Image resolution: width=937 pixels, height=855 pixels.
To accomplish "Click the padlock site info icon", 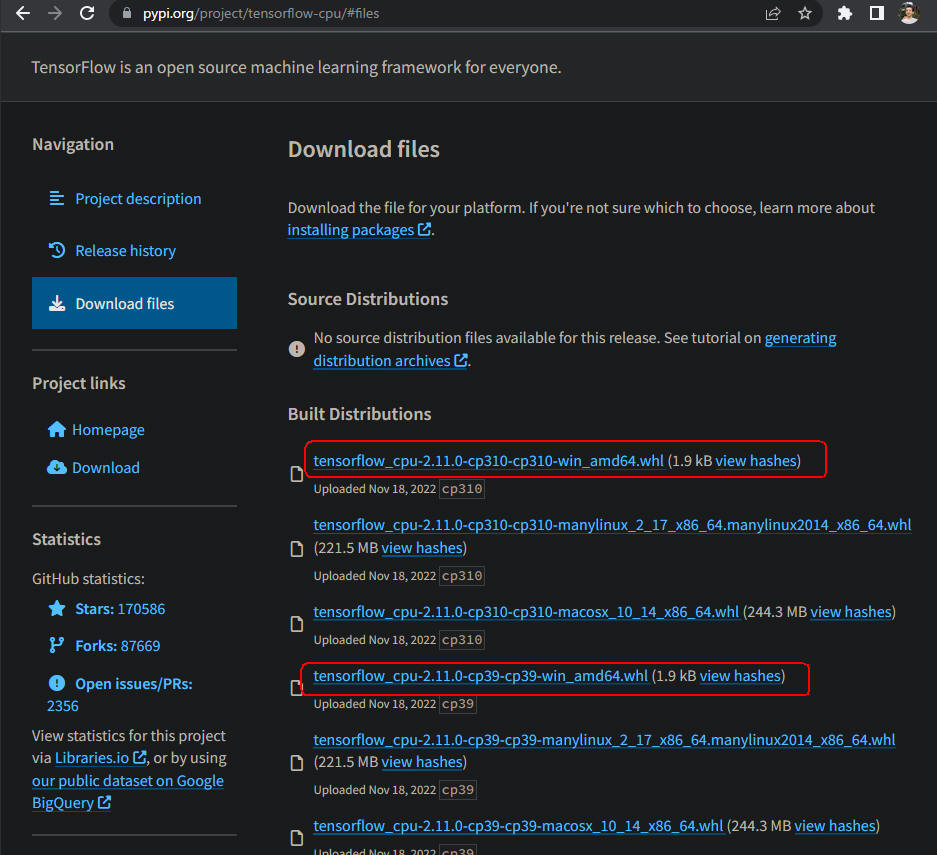I will coord(127,13).
